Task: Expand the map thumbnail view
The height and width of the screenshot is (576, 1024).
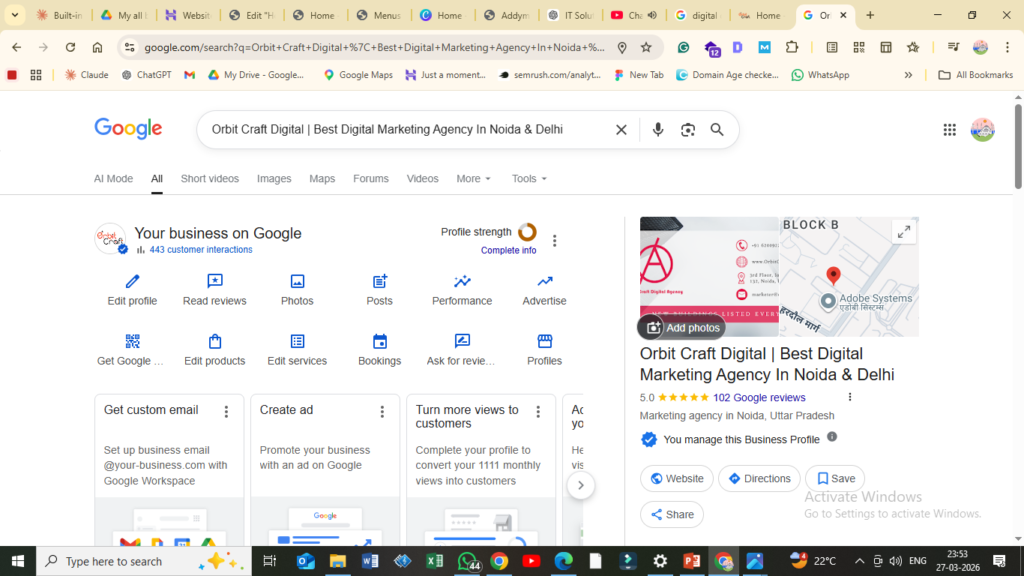Action: tap(903, 232)
